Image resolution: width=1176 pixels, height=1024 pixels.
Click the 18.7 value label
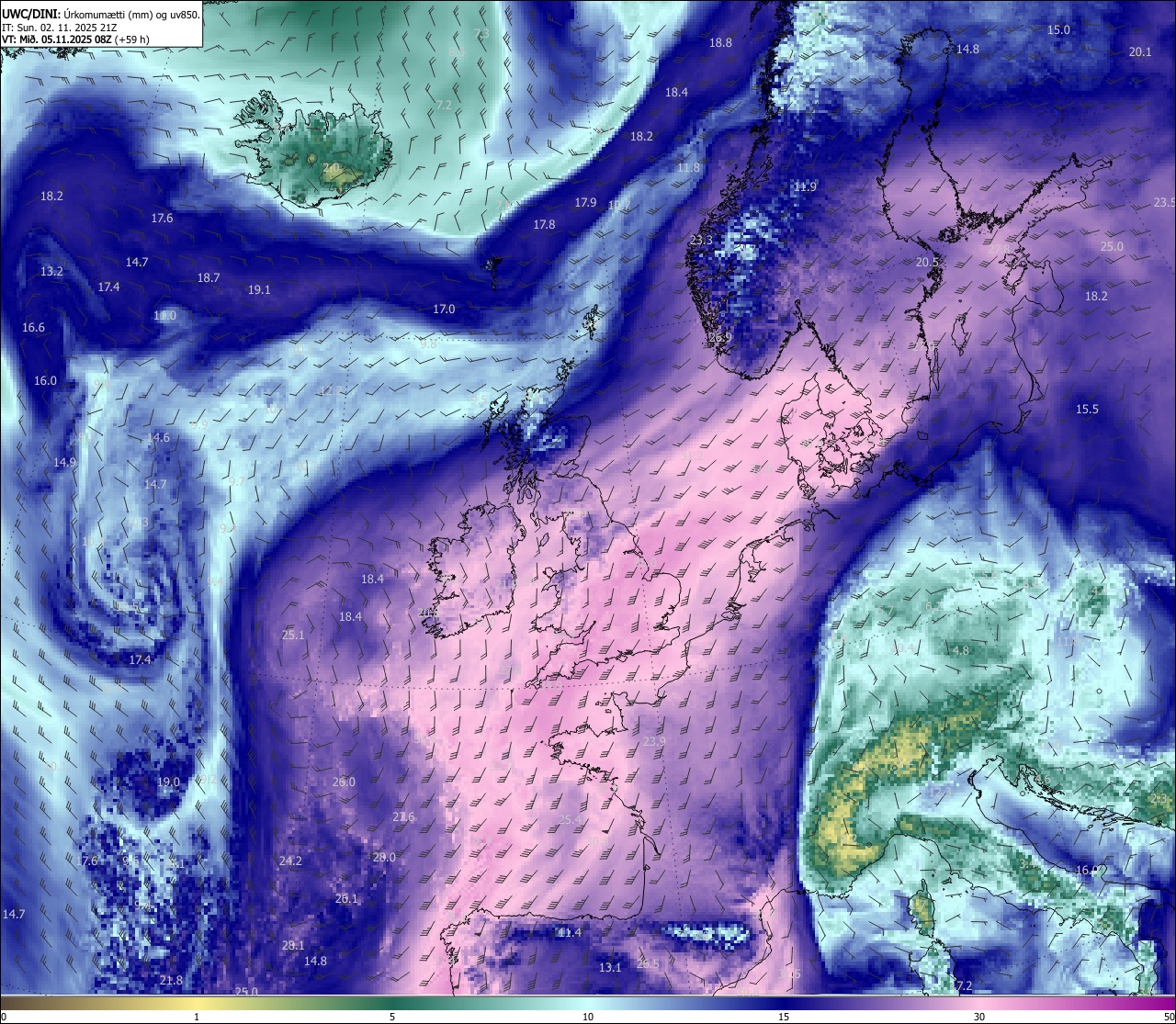click(x=209, y=277)
